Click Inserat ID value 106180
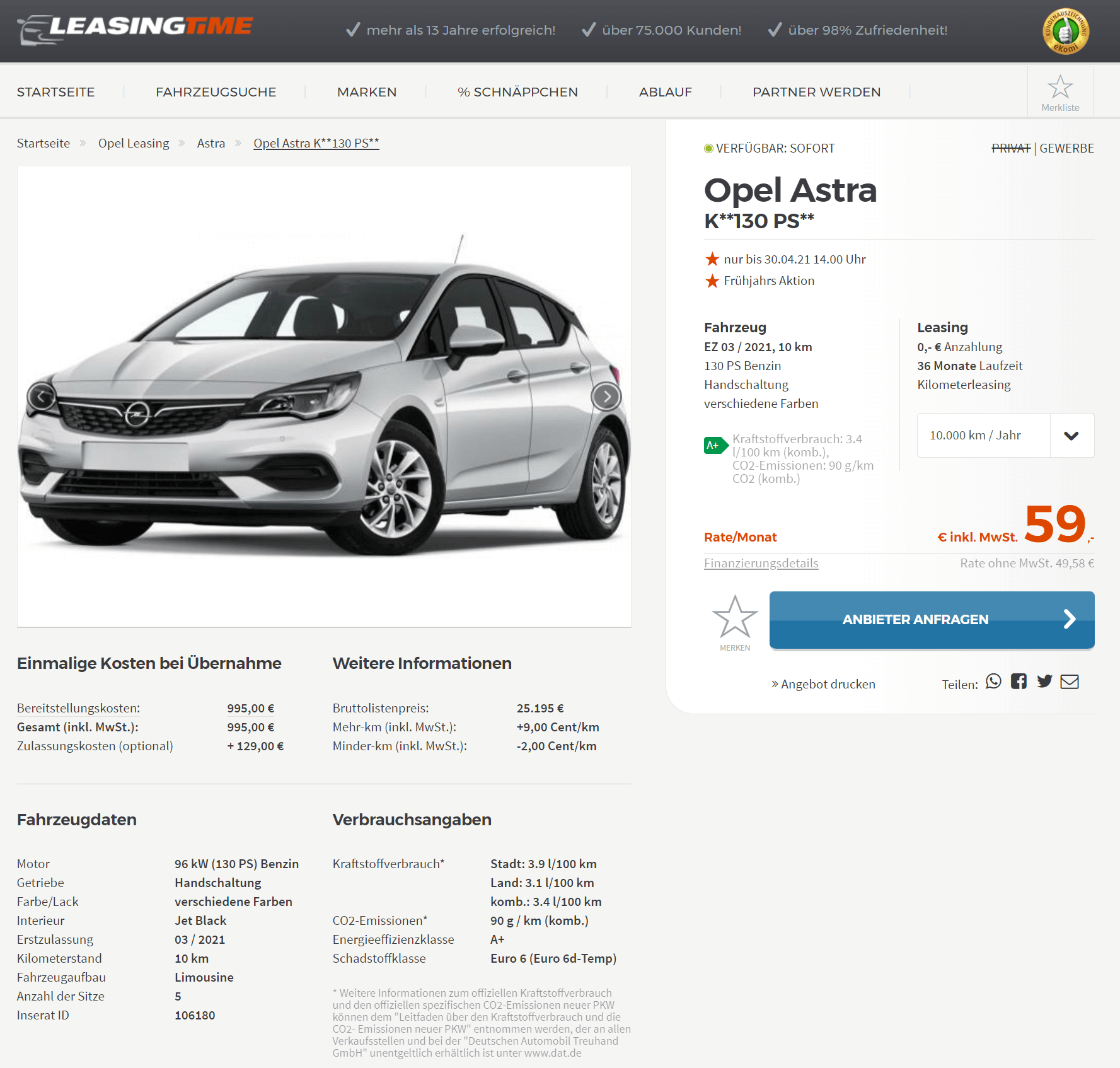 [x=195, y=1015]
